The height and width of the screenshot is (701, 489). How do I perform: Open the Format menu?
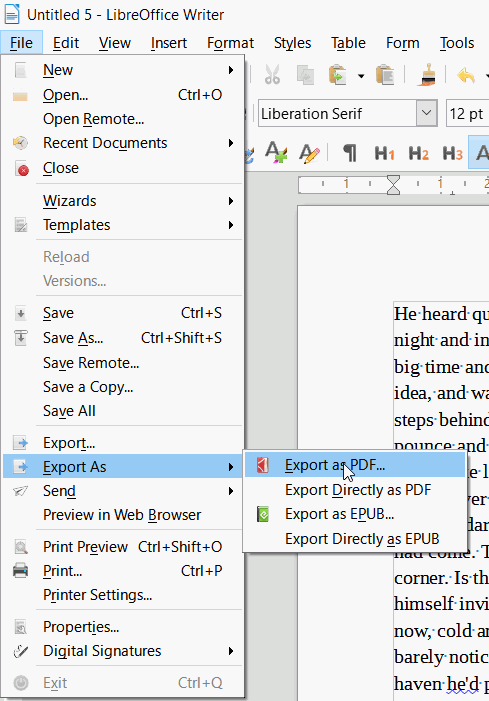tap(230, 43)
